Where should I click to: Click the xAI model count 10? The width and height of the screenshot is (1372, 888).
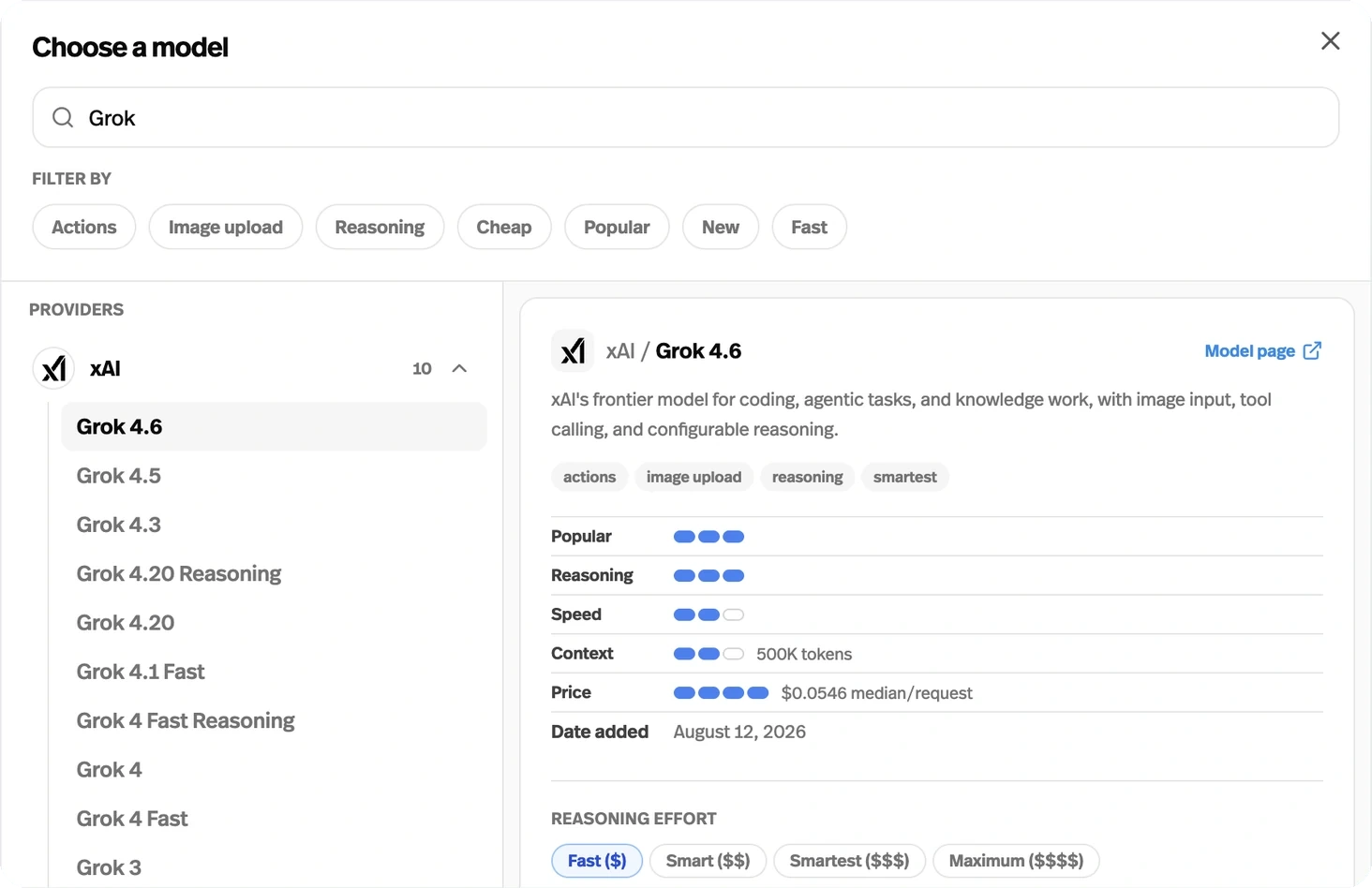(422, 368)
